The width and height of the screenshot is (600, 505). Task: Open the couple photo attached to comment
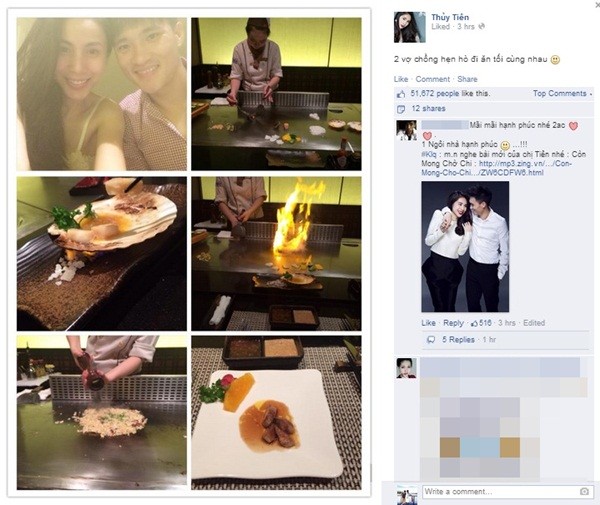(x=465, y=247)
